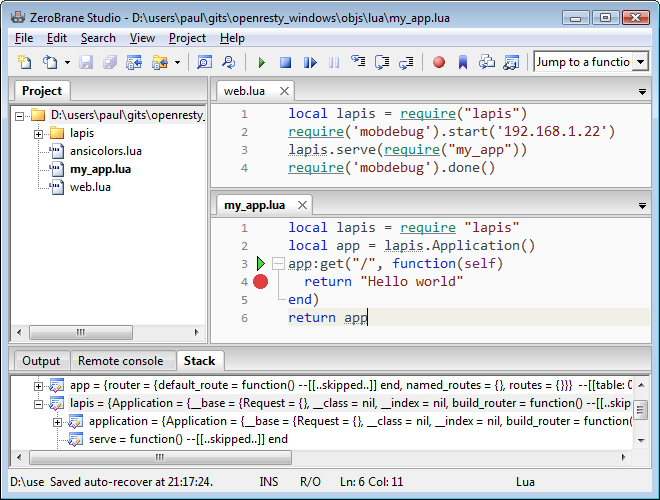Click the New file toolbar icon
660x500 pixels.
[24, 62]
